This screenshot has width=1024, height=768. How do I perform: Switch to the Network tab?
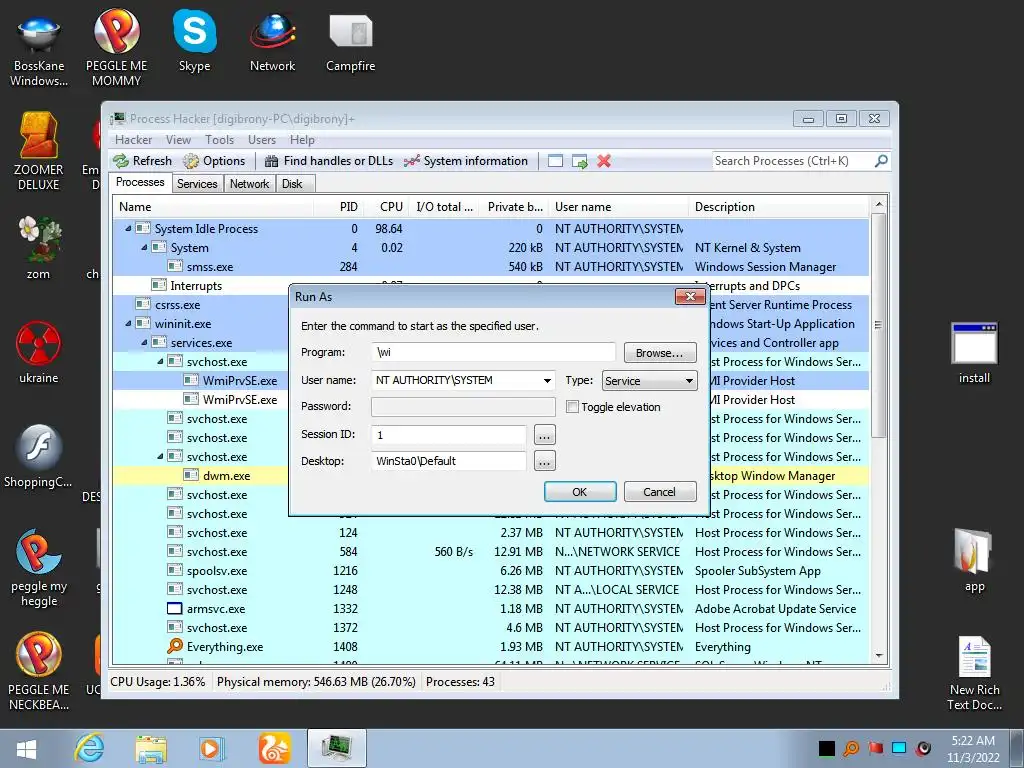[x=249, y=184]
